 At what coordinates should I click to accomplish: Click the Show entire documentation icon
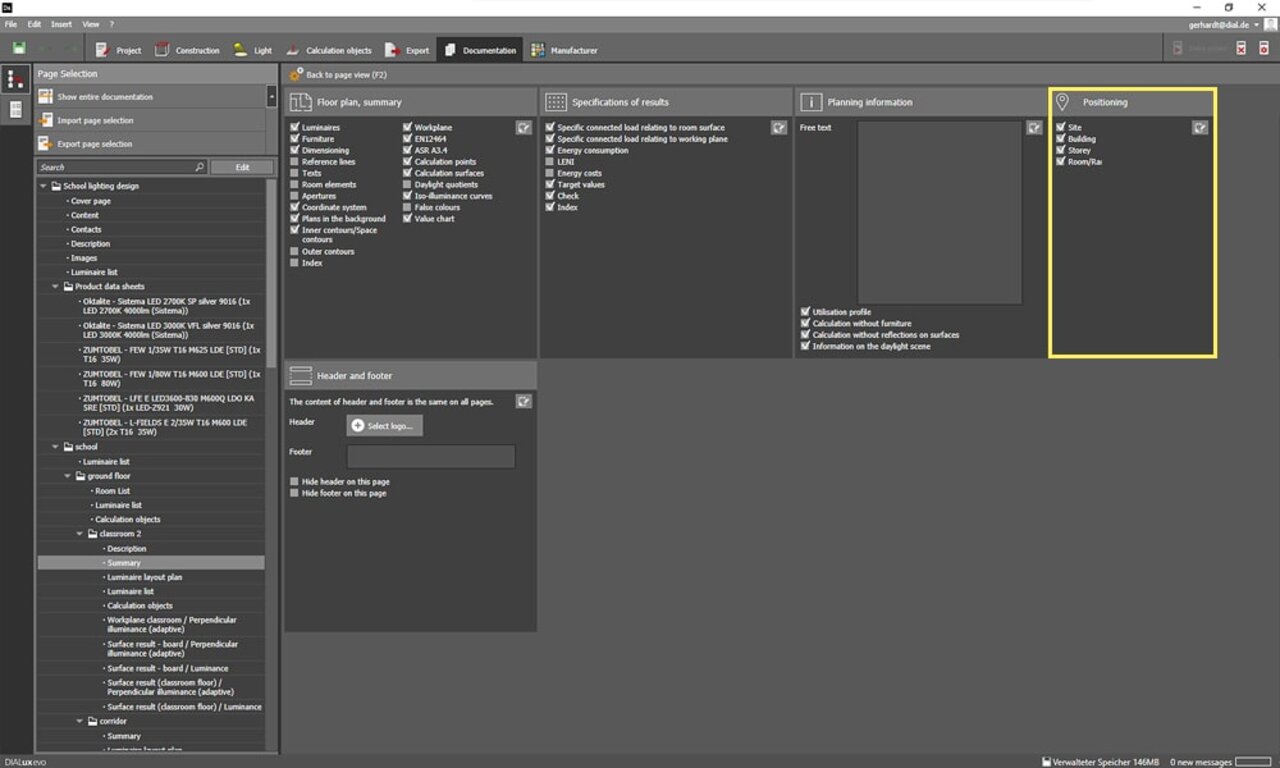tap(46, 97)
